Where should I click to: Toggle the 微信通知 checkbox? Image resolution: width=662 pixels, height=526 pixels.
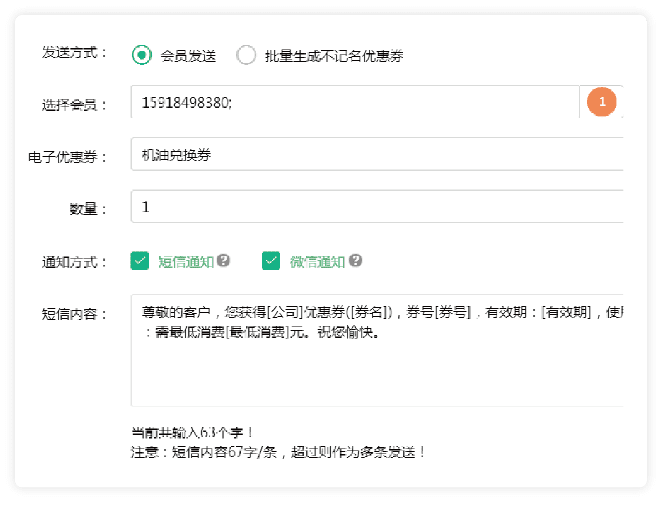click(271, 261)
